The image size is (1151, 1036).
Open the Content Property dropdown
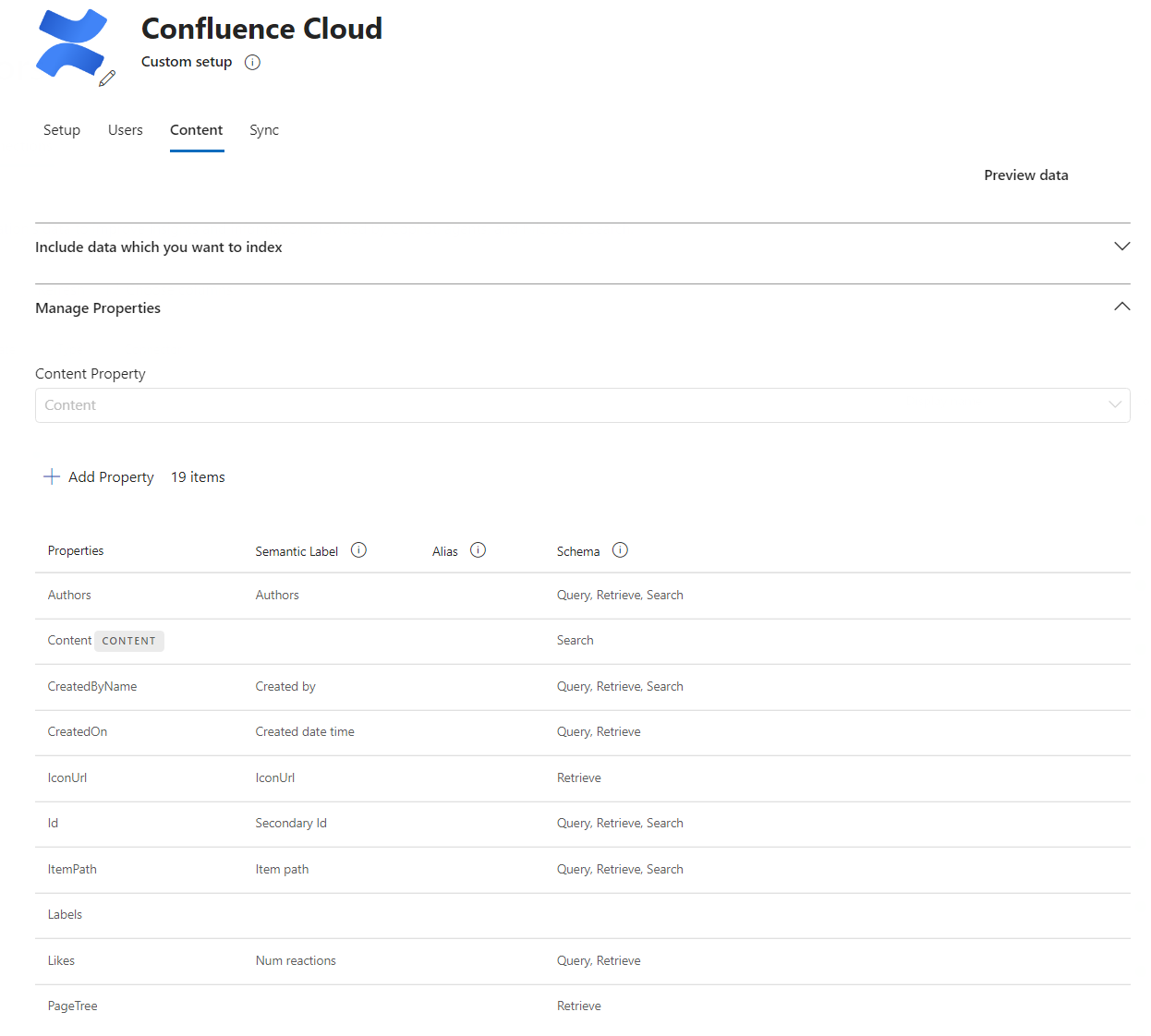582,405
